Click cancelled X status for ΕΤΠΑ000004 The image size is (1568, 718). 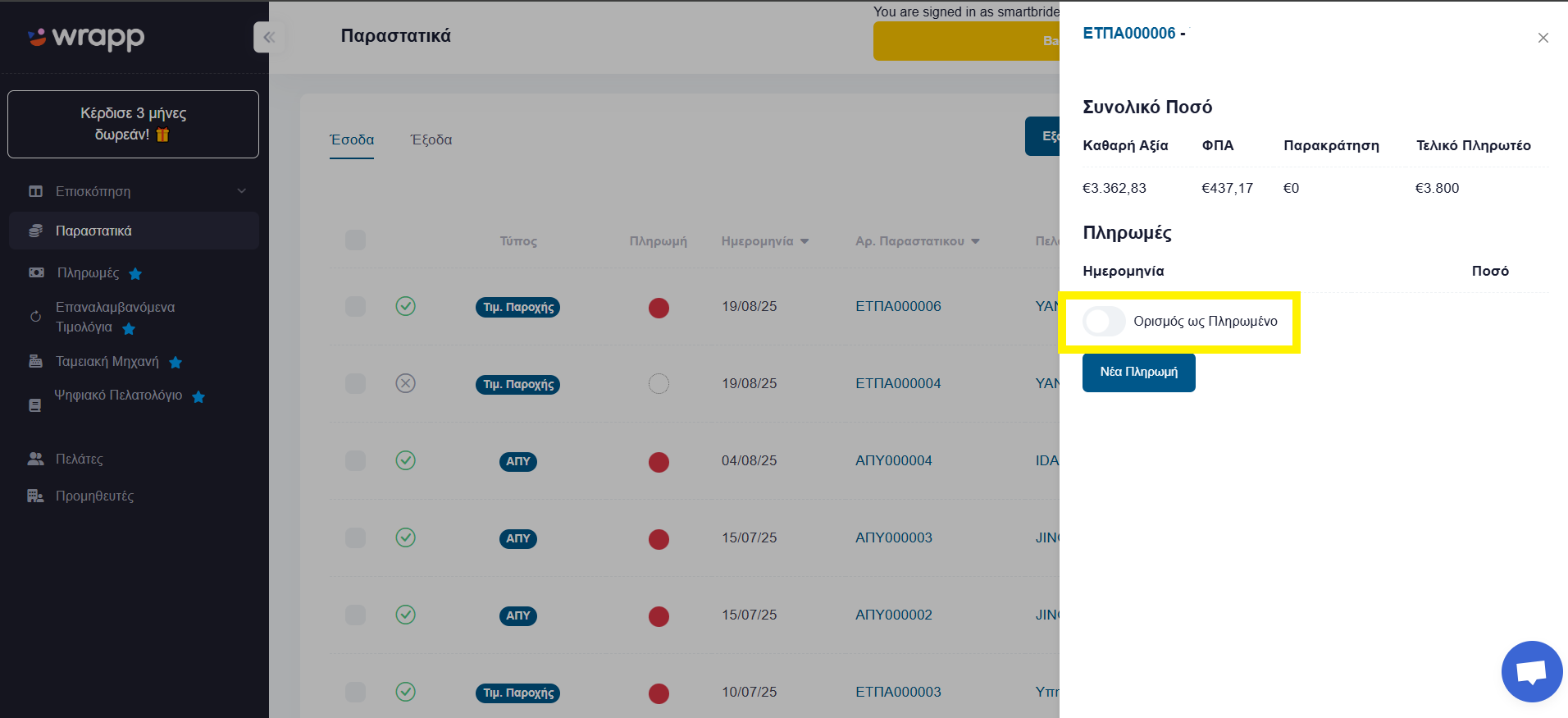point(406,383)
